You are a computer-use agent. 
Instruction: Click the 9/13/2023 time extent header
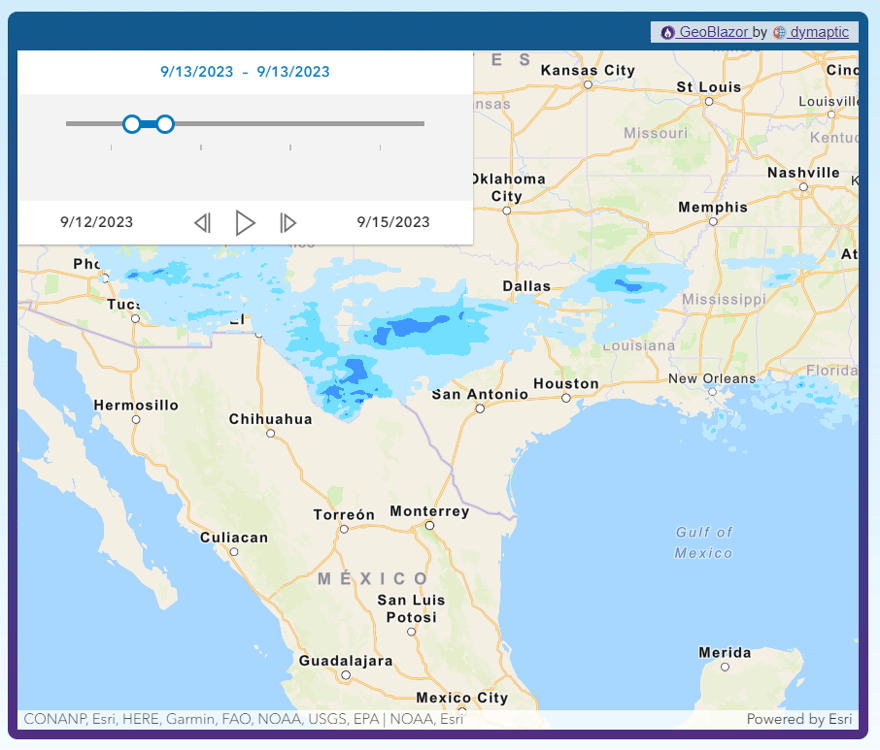245,72
